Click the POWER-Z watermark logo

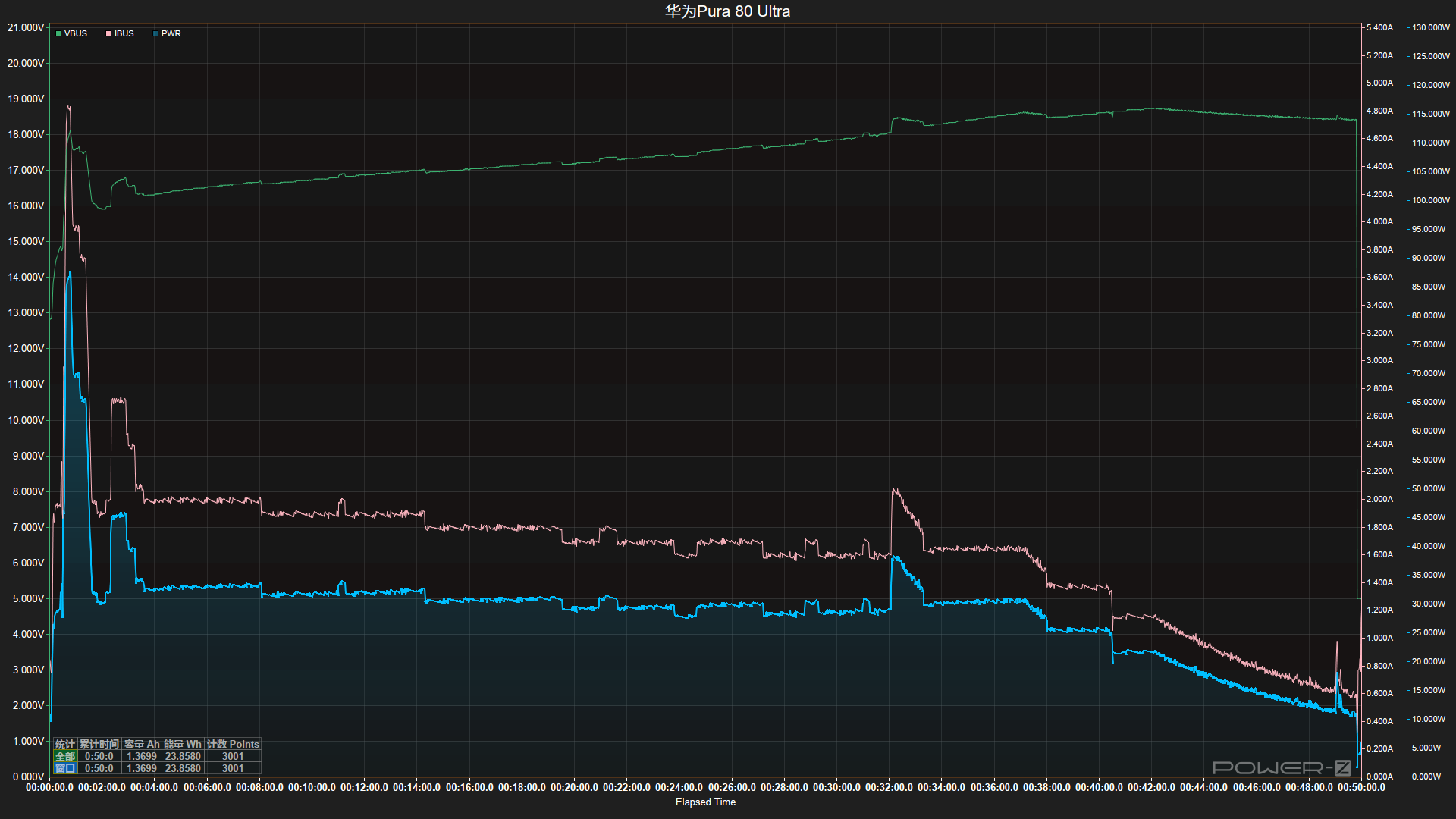coord(1281,767)
